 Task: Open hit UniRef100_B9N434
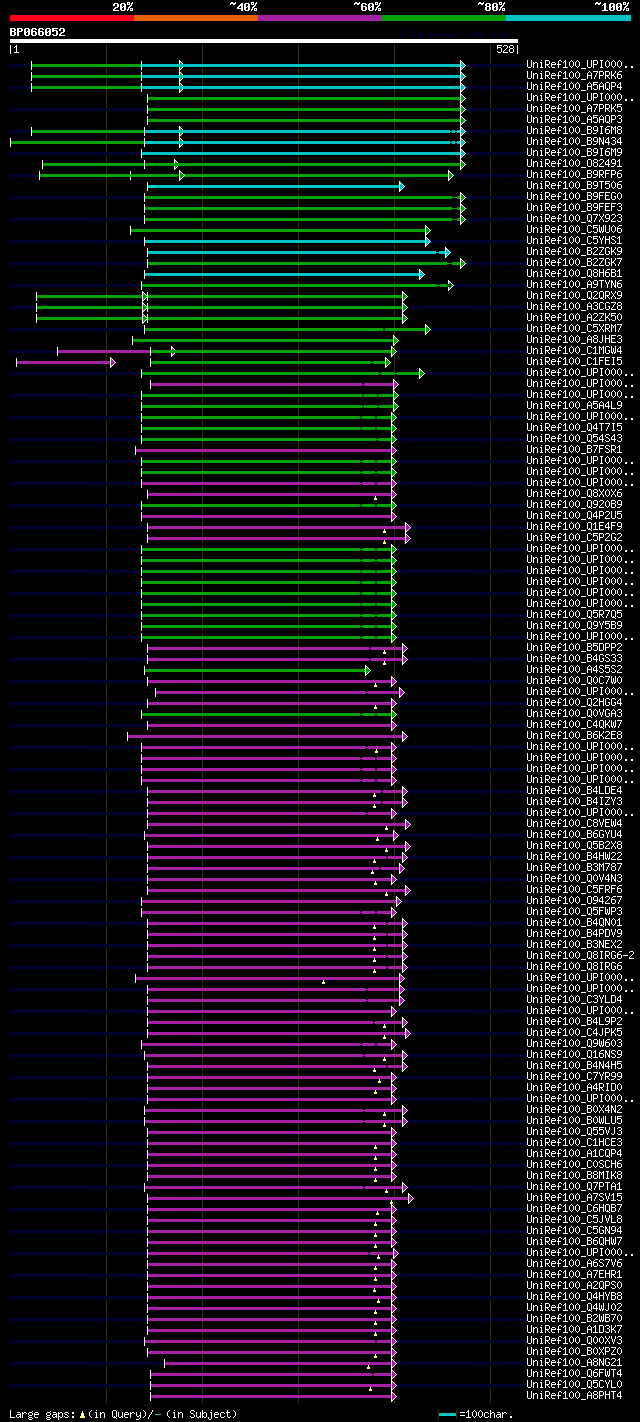[574, 141]
